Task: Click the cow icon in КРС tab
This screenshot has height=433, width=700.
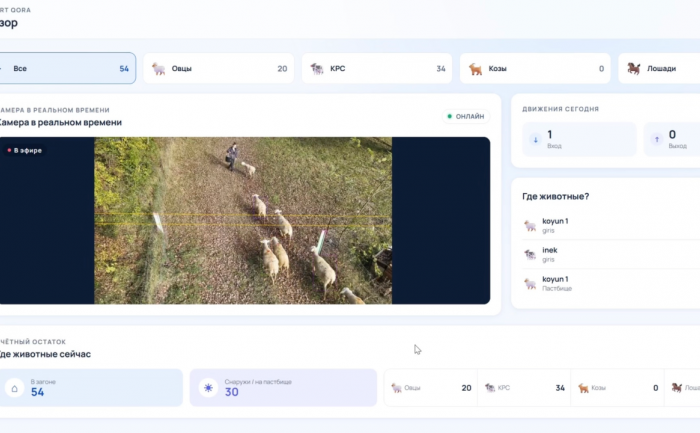Action: click(x=317, y=69)
